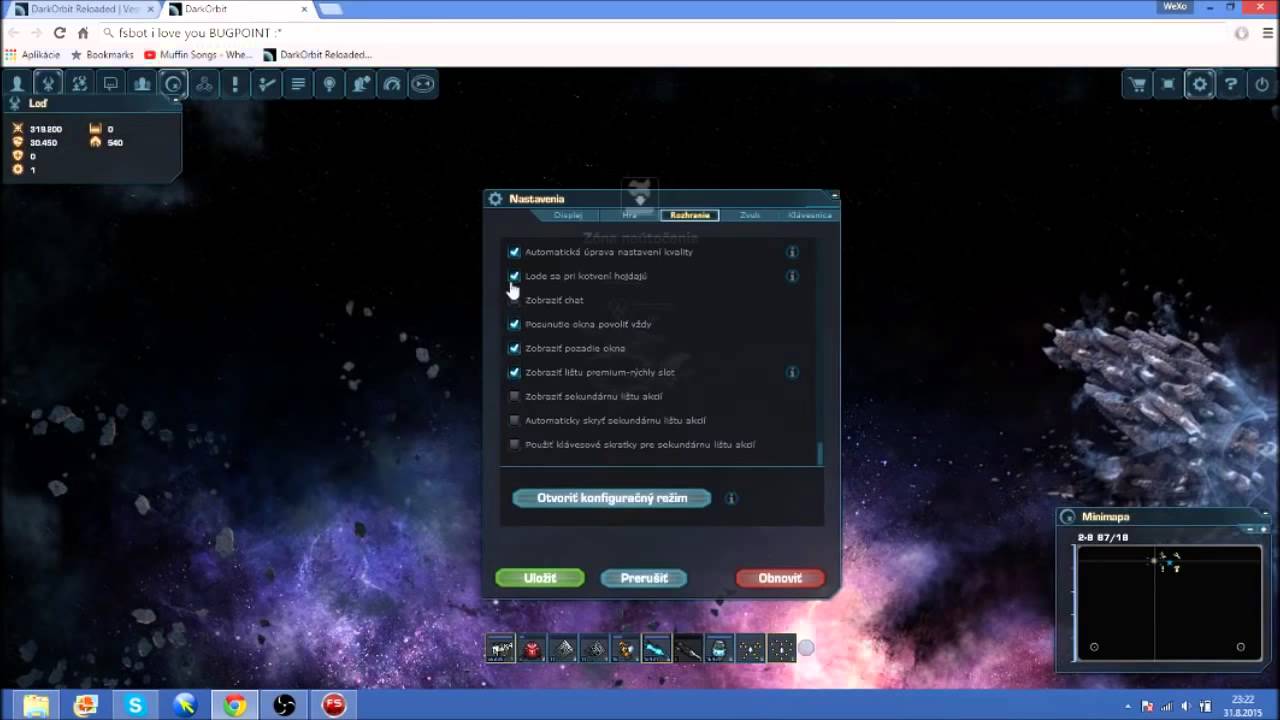Viewport: 1280px width, 720px height.
Task: Open the user profile icon in game toolbar
Action: pyautogui.click(x=17, y=85)
